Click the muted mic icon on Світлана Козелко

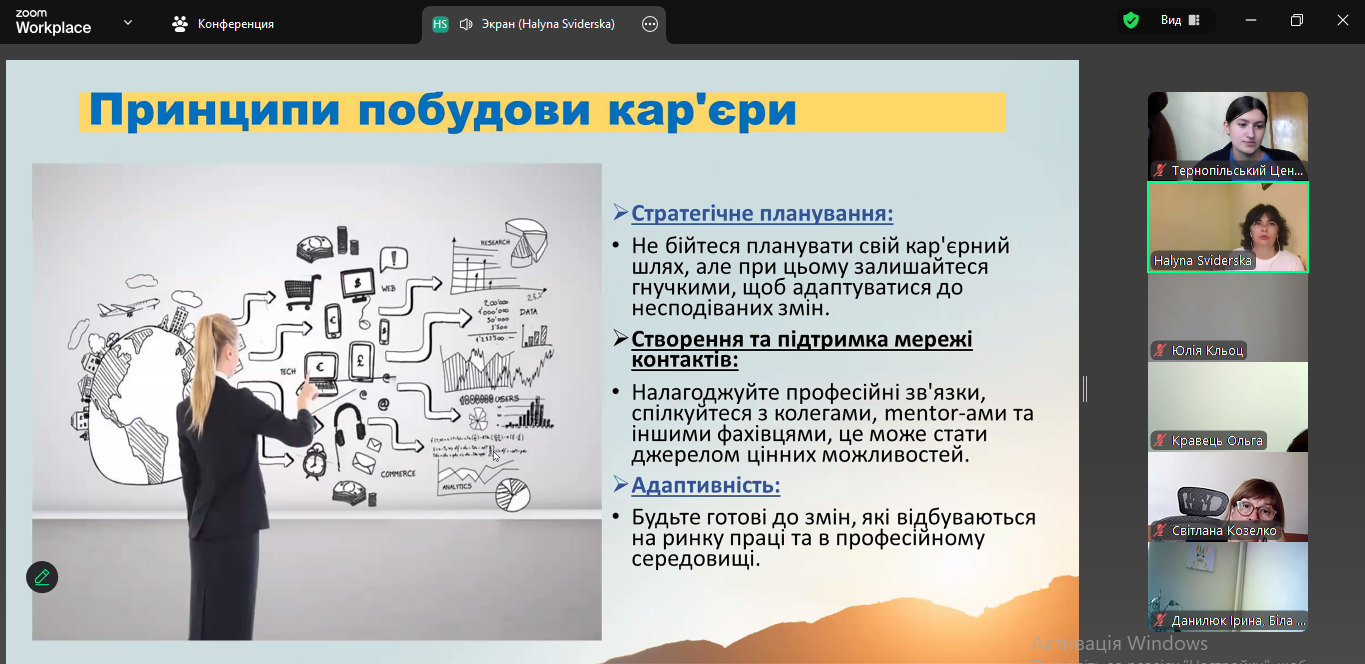click(x=1161, y=531)
